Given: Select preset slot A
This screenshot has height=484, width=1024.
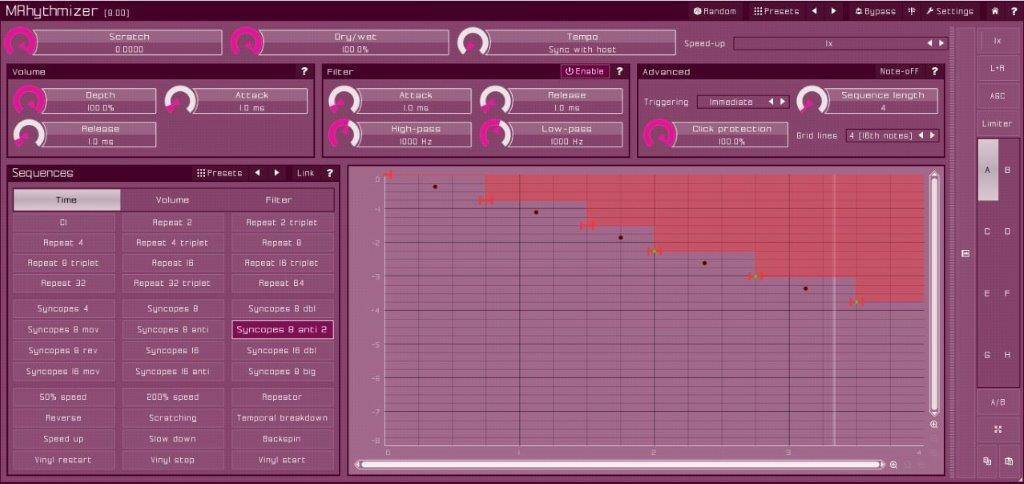Looking at the screenshot, I should click(x=987, y=170).
